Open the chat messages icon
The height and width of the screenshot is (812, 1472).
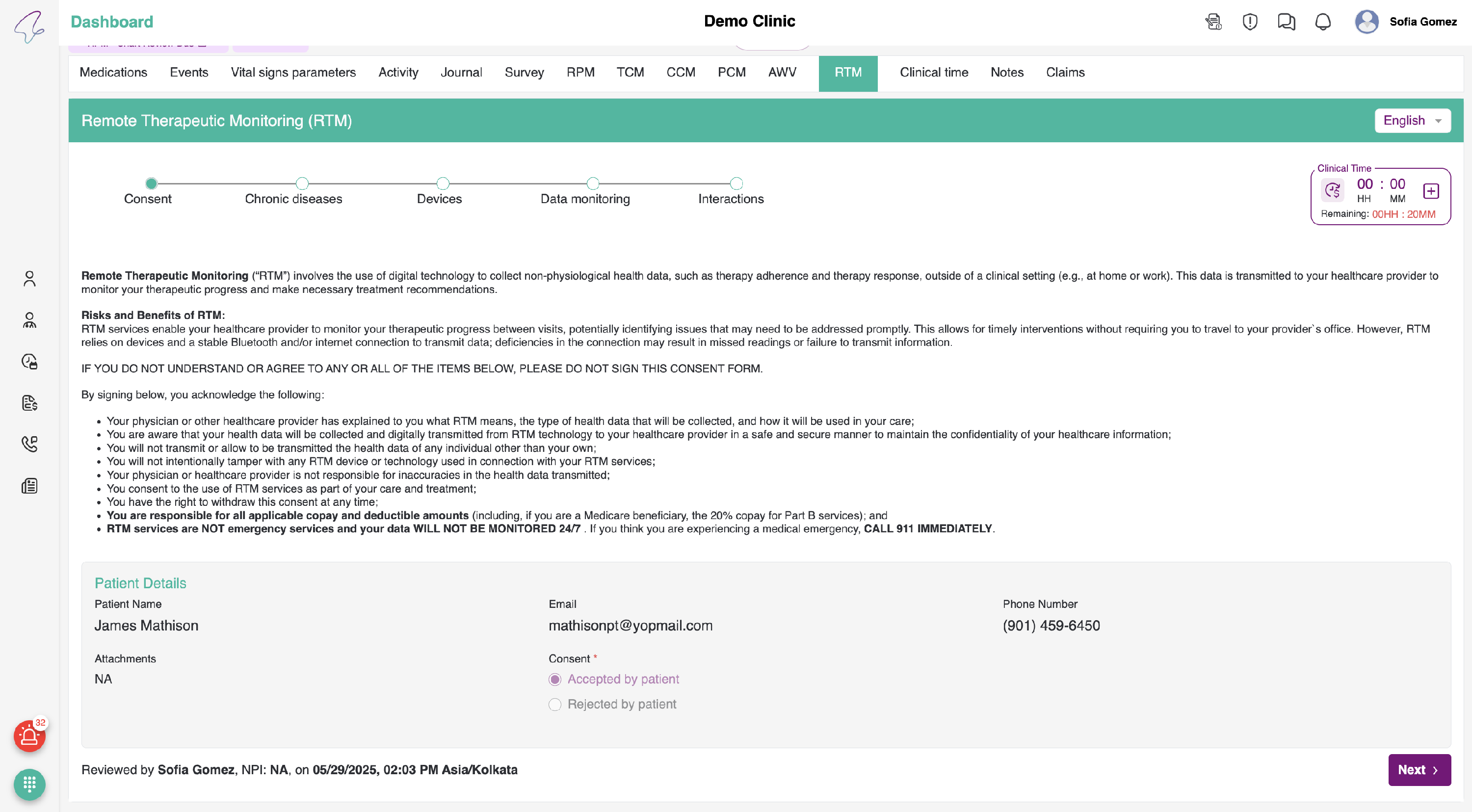[1287, 22]
